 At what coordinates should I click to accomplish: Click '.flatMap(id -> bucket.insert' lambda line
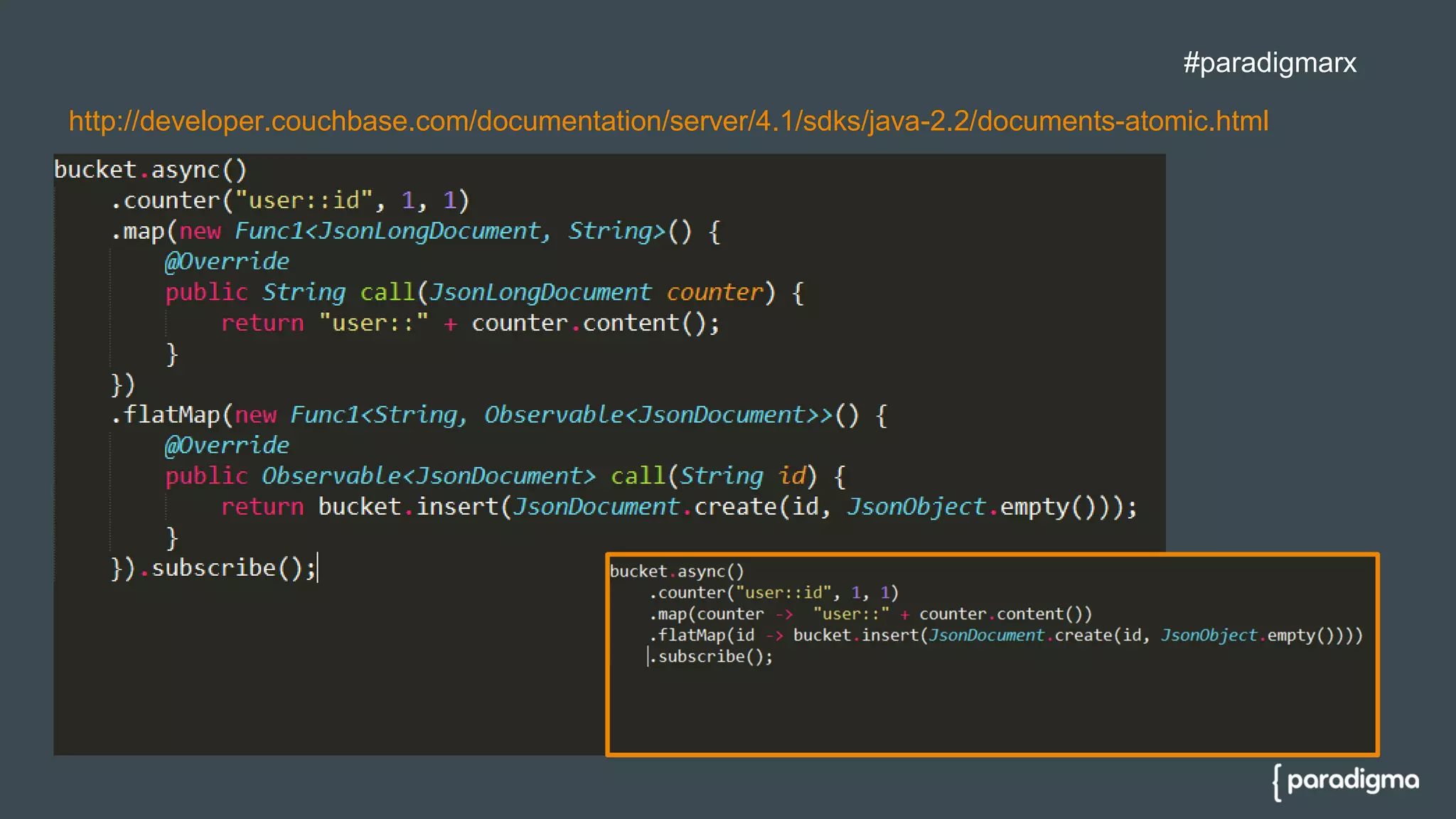pyautogui.click(x=1006, y=636)
